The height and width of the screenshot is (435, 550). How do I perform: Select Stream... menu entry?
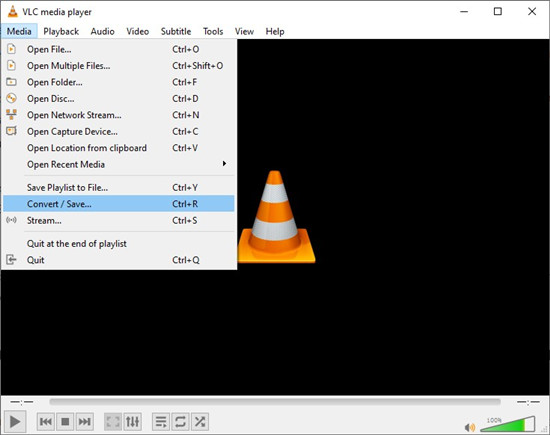119,220
